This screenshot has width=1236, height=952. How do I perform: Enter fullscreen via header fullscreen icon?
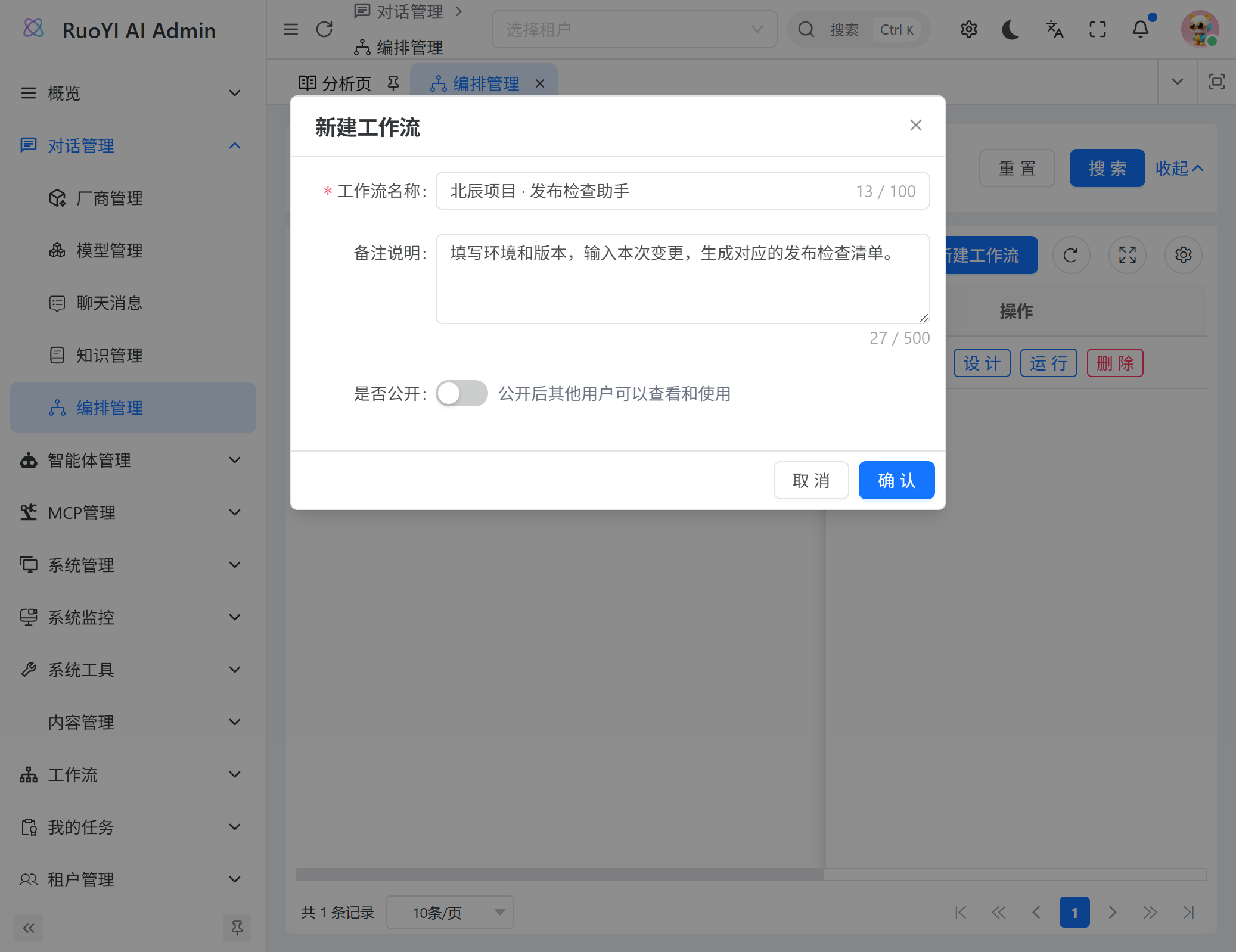(x=1097, y=29)
